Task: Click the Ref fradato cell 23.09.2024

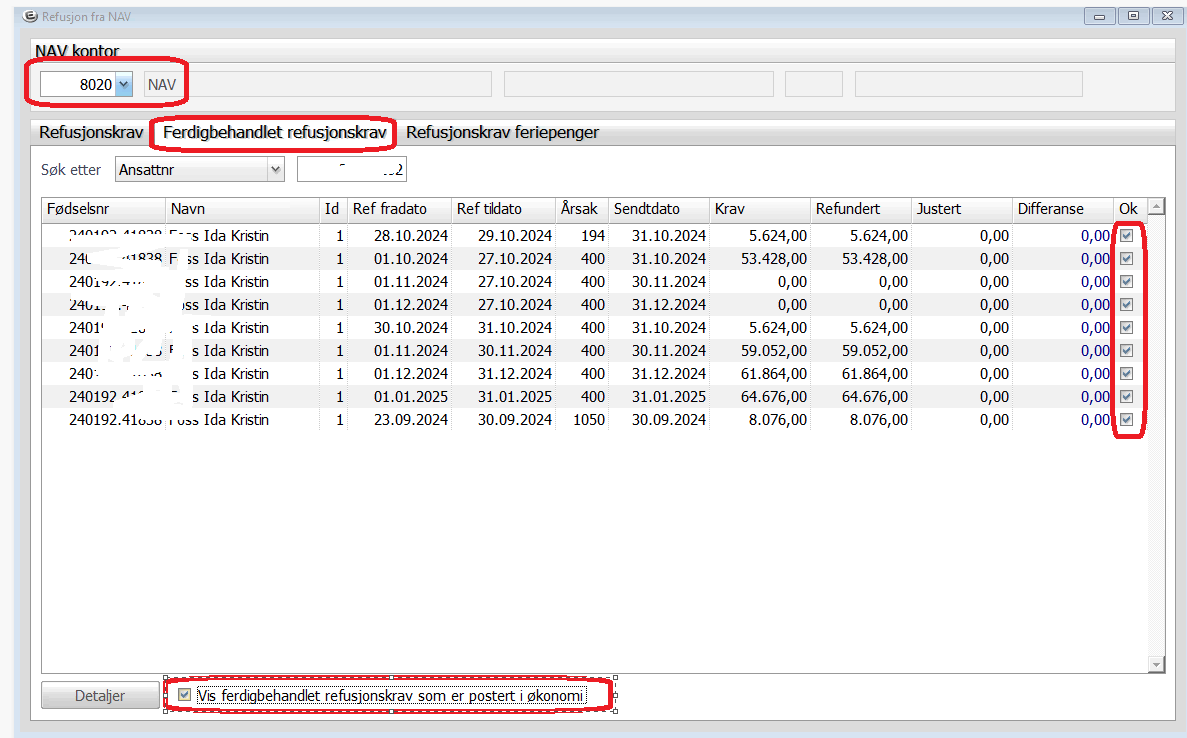Action: pyautogui.click(x=410, y=419)
